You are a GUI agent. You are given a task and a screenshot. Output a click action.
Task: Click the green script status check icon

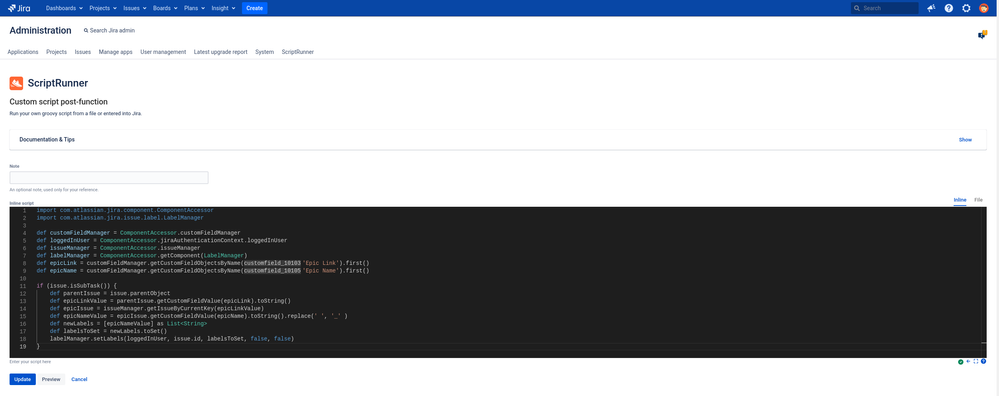(961, 362)
